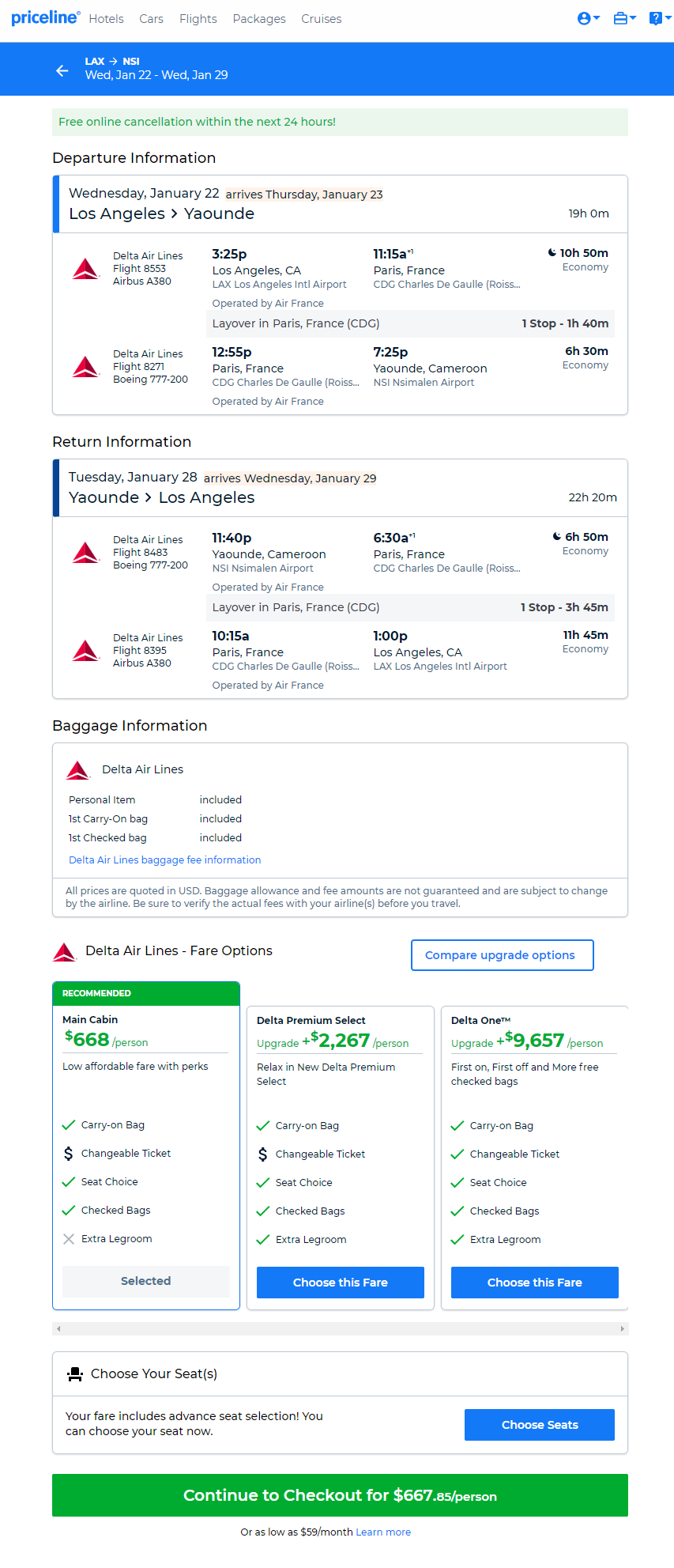The height and width of the screenshot is (1568, 674).
Task: Open the account profile icon menu
Action: (x=589, y=18)
